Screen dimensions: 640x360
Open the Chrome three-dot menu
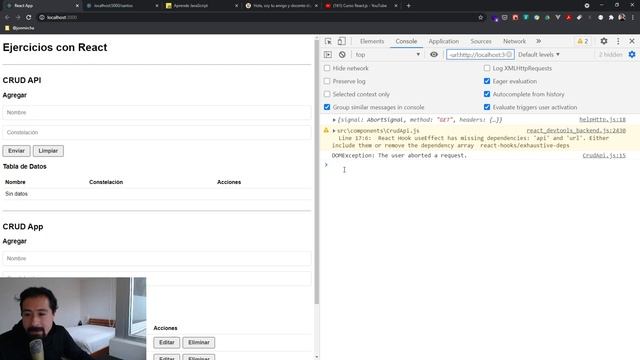pyautogui.click(x=633, y=18)
